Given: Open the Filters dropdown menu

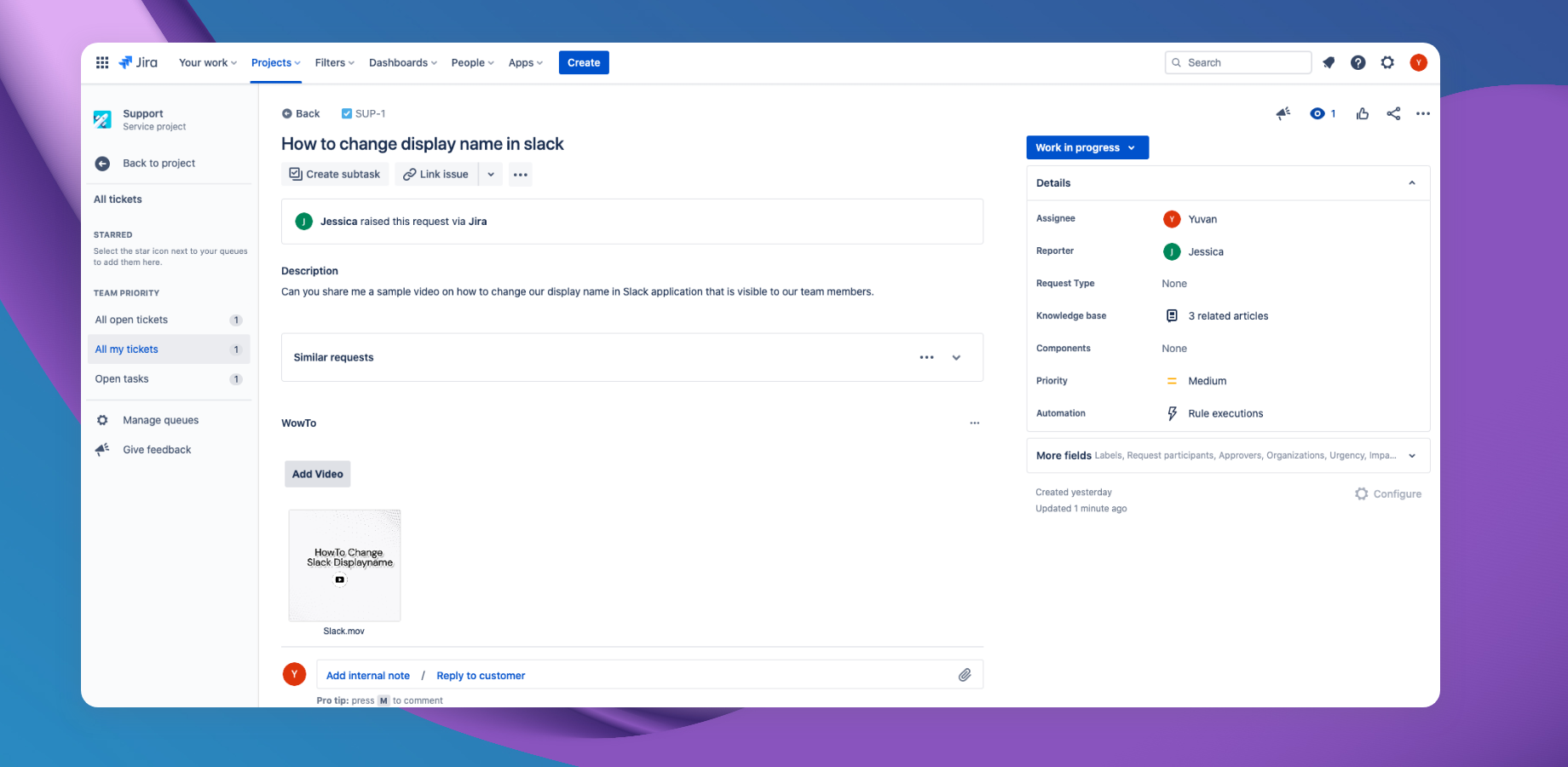Looking at the screenshot, I should (x=334, y=62).
